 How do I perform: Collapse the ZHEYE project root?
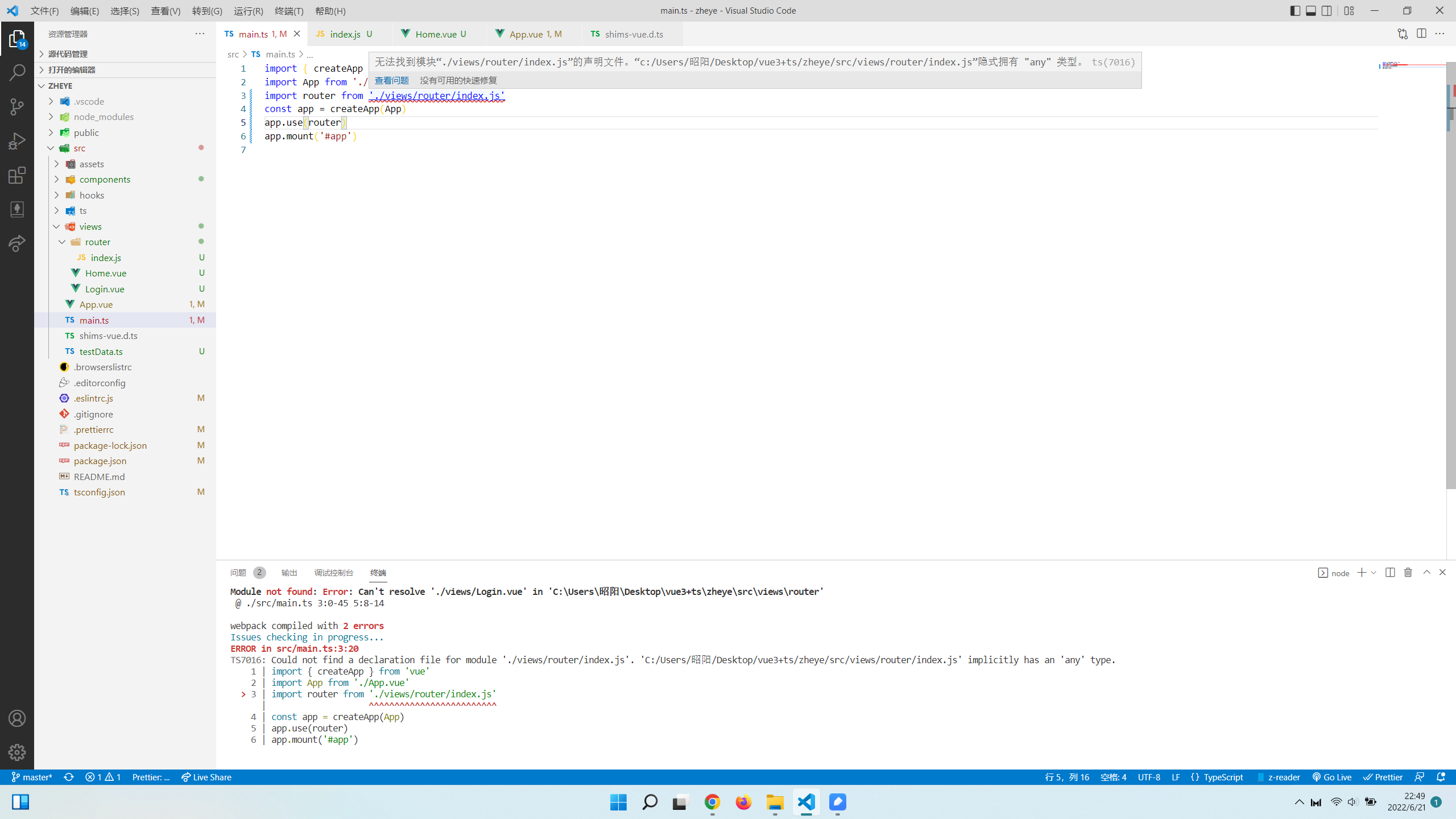pyautogui.click(x=125, y=85)
